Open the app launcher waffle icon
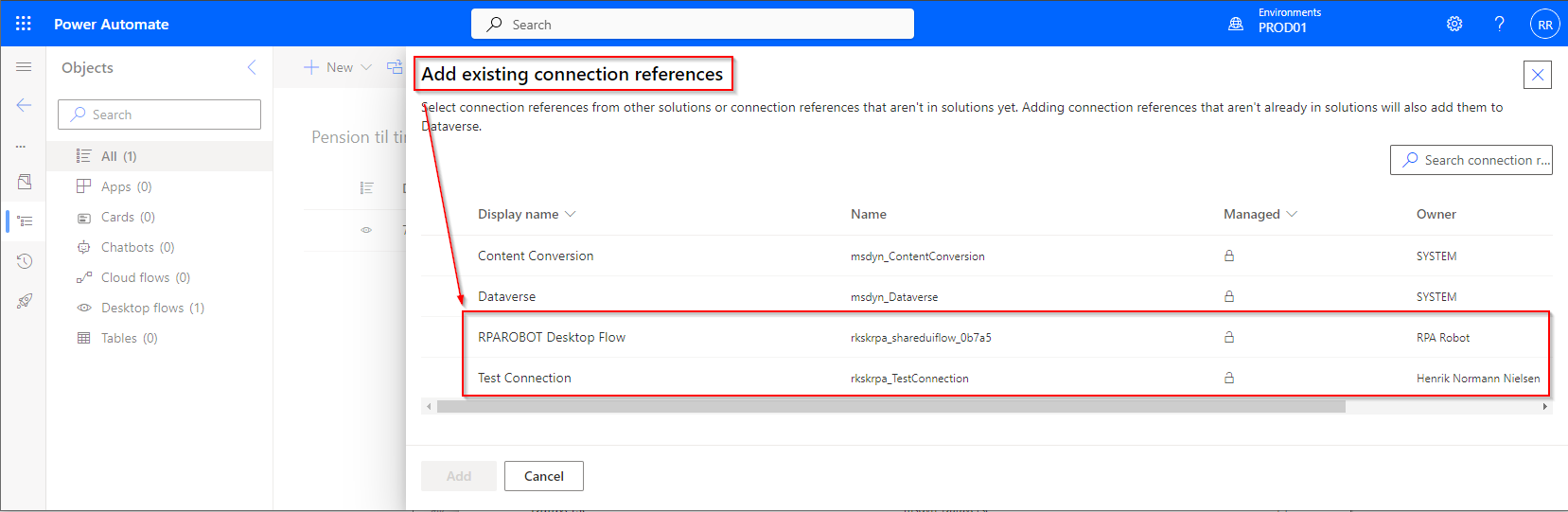Viewport: 1568px width, 512px height. (x=24, y=24)
